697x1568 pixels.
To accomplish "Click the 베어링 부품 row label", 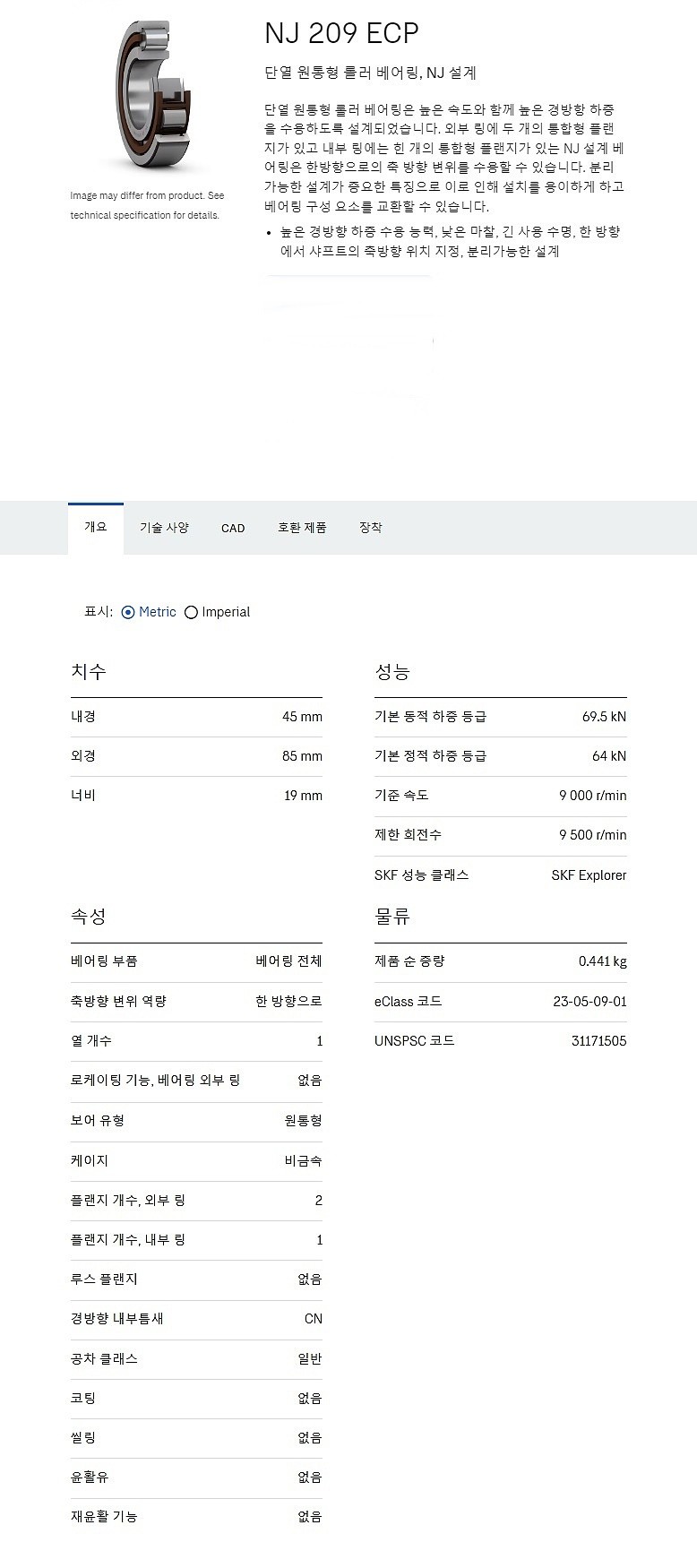I will pyautogui.click(x=104, y=961).
